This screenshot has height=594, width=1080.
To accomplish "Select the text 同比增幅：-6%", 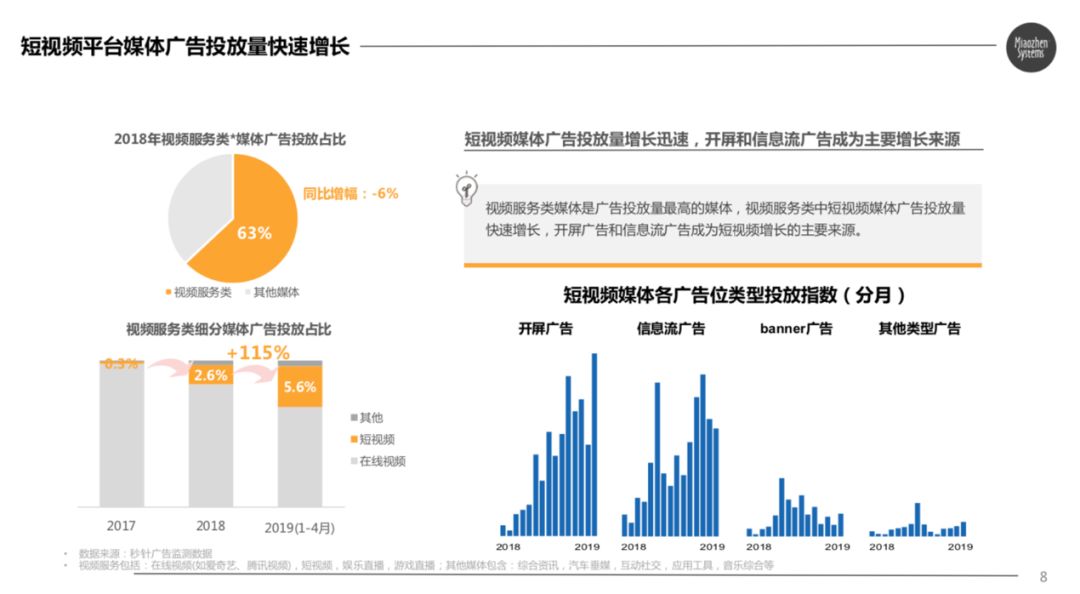I will tap(351, 194).
